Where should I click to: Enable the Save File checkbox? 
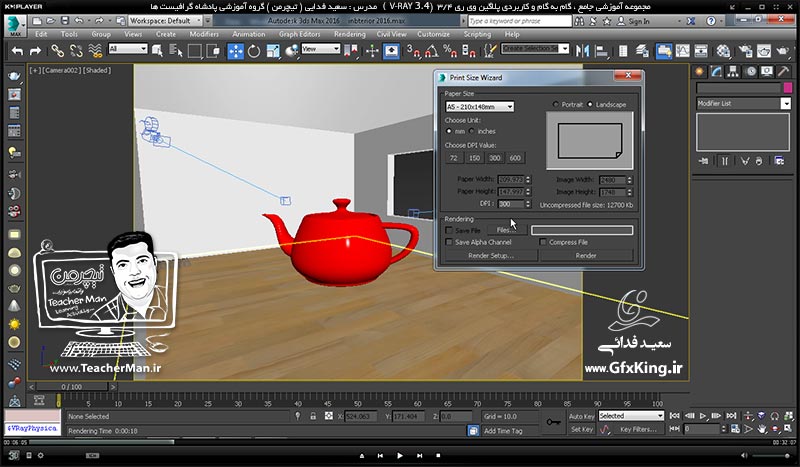pyautogui.click(x=449, y=230)
